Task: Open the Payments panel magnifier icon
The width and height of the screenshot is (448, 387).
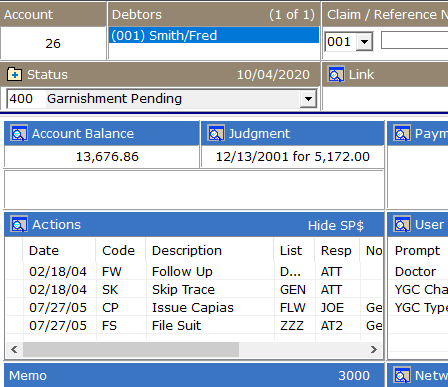Action: coord(402,133)
